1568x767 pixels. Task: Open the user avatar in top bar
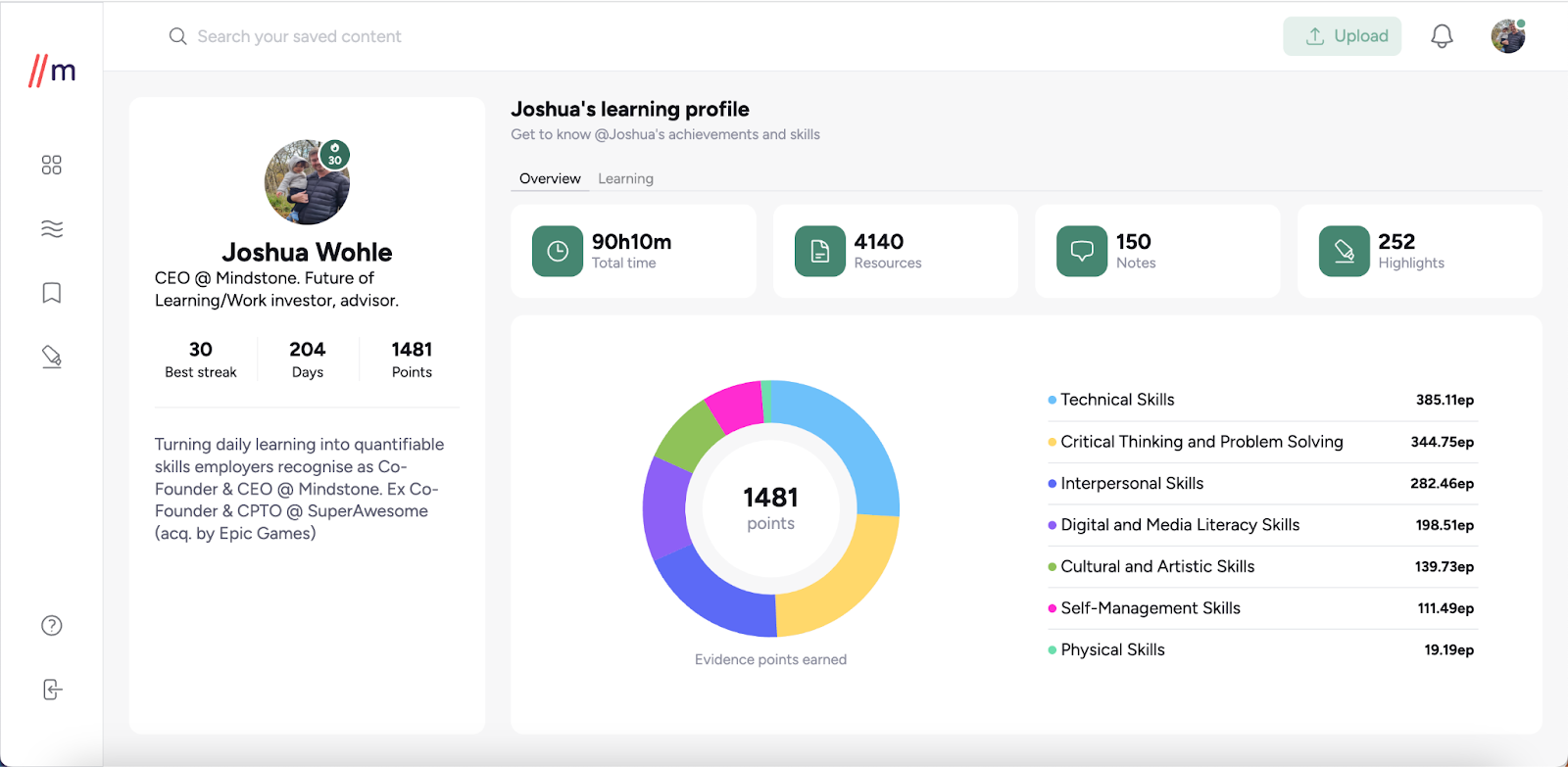1508,36
